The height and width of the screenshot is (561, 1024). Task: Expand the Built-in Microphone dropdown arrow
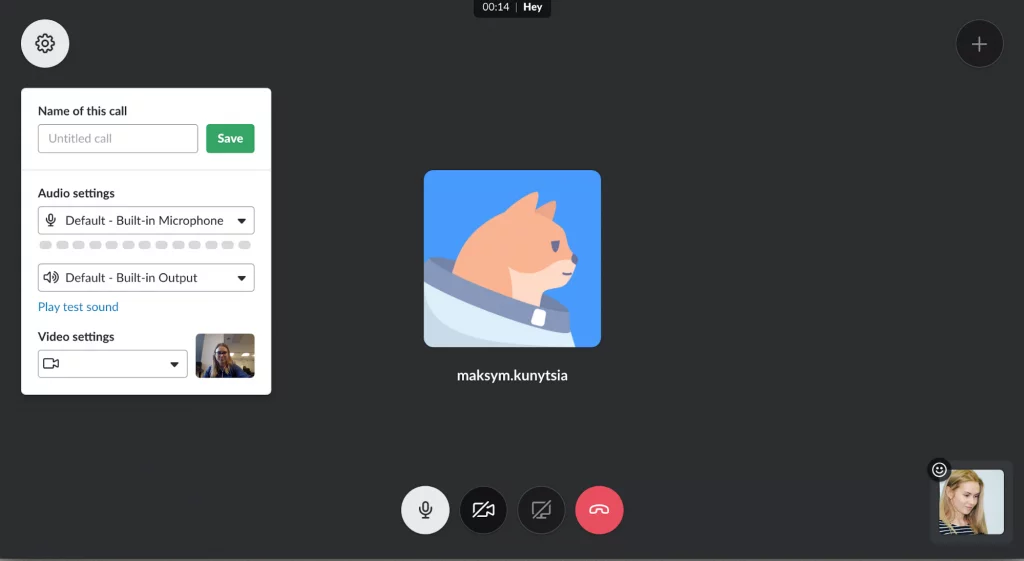(x=242, y=221)
